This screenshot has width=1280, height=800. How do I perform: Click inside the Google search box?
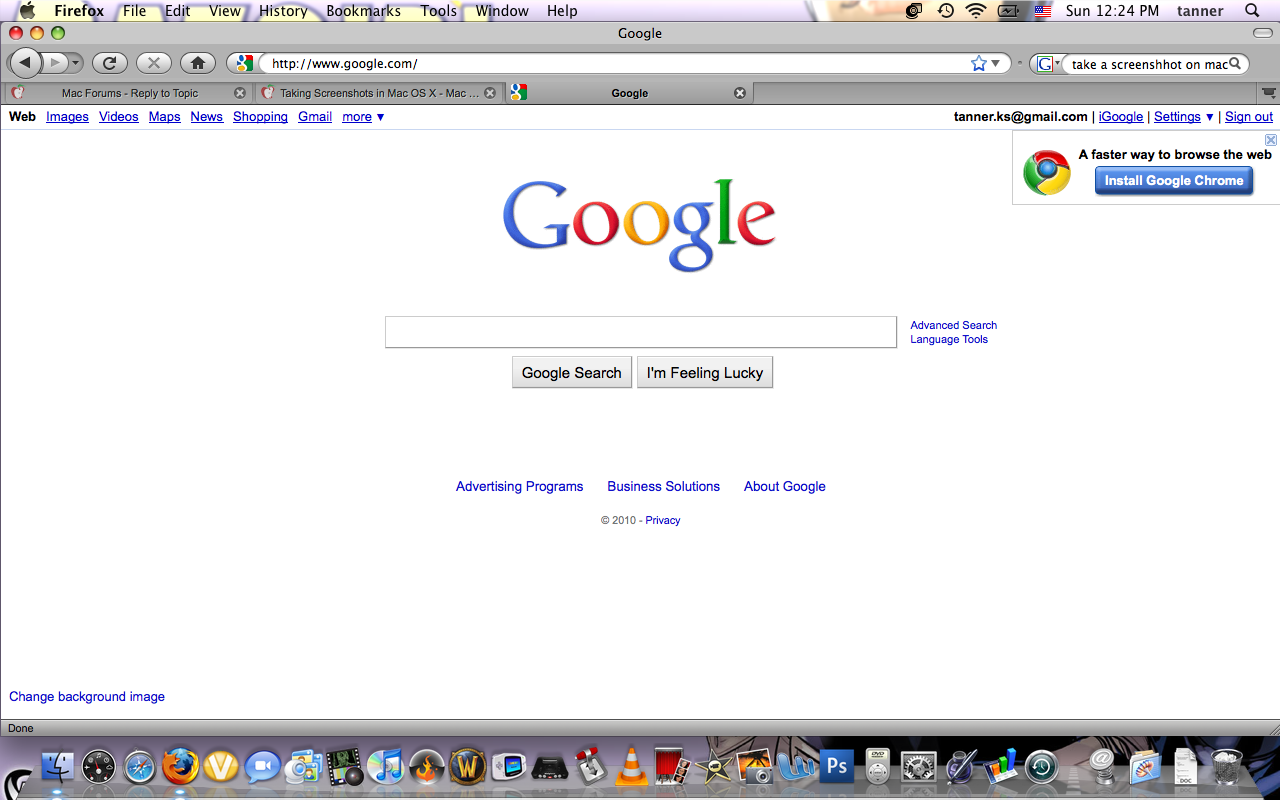pyautogui.click(x=641, y=332)
